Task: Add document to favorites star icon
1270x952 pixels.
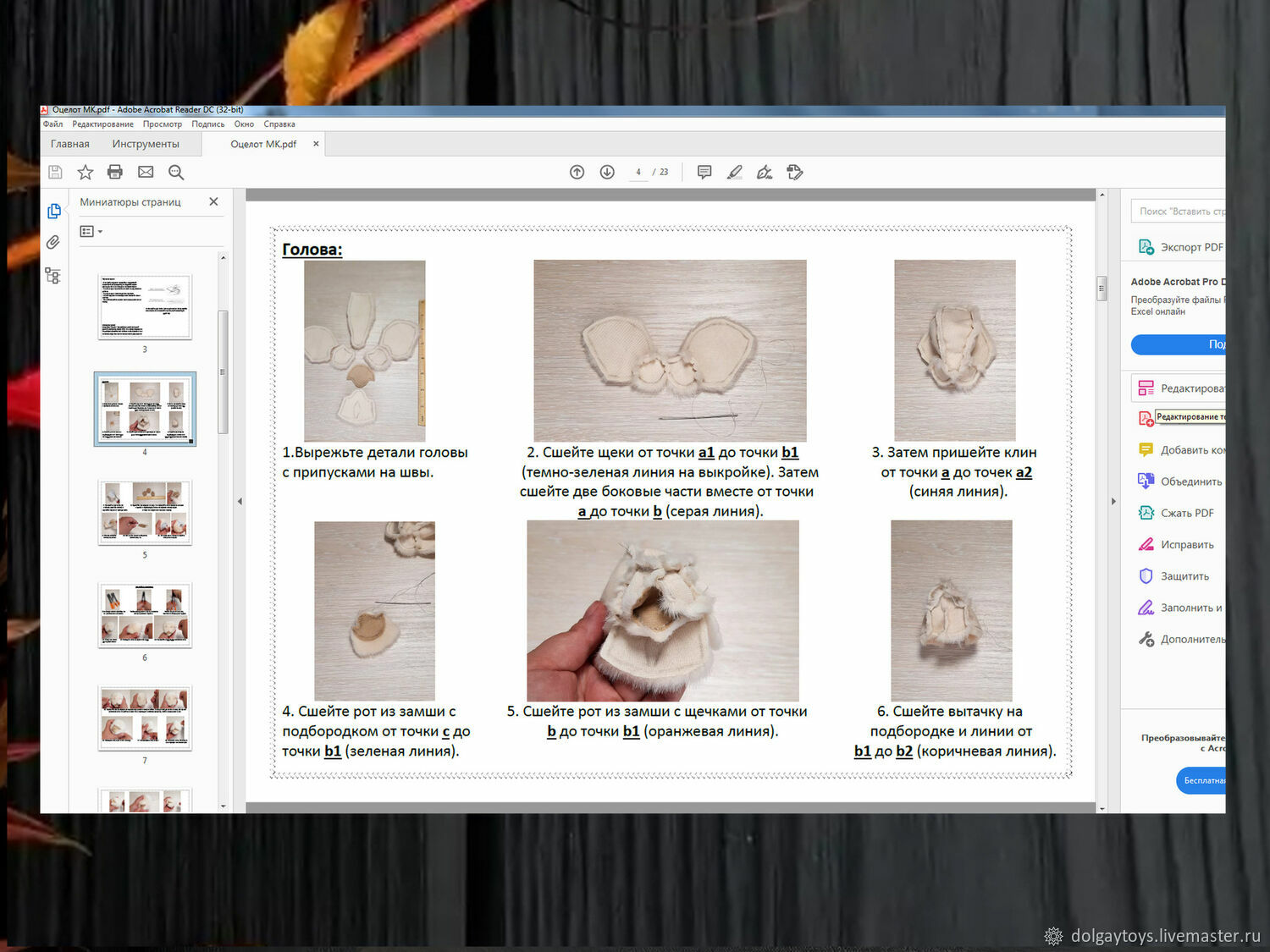Action: [86, 173]
